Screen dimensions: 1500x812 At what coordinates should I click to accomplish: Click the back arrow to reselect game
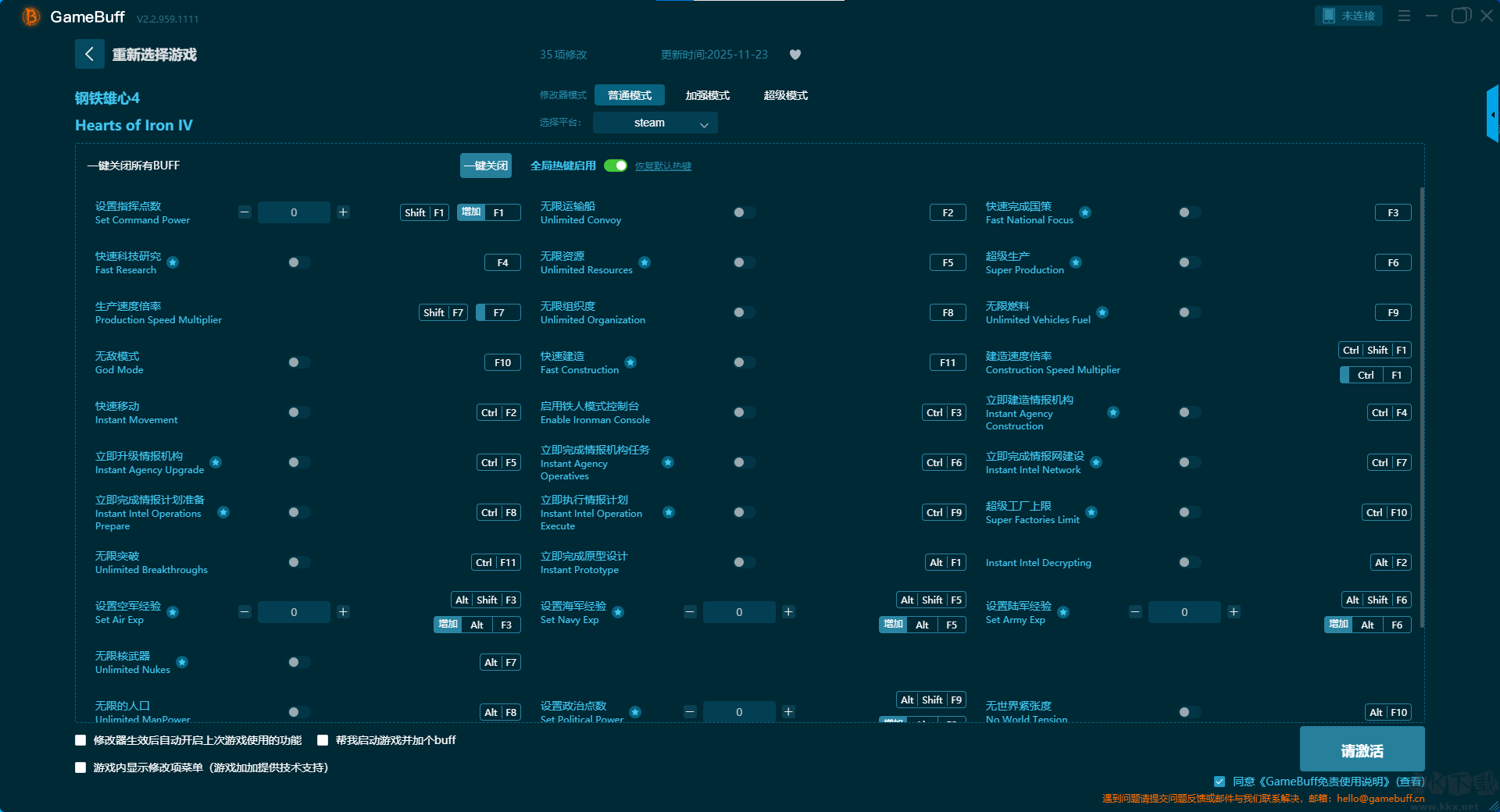[89, 54]
